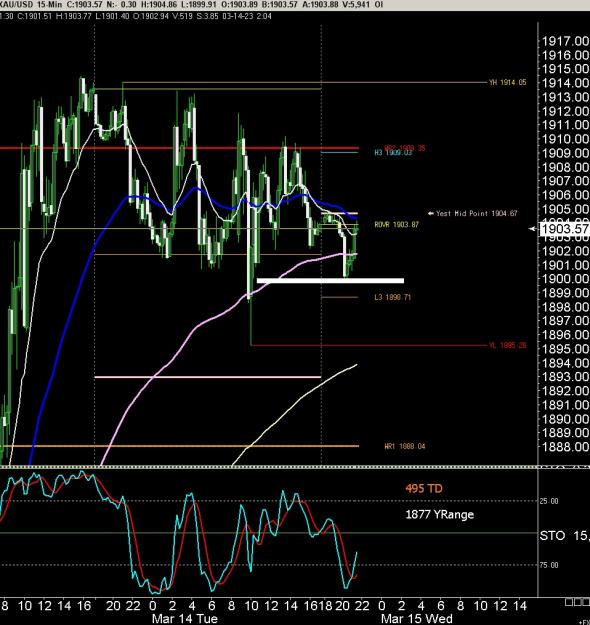This screenshot has width=590, height=625.
Task: Click the 75.00 stochastic scale value
Action: [549, 565]
